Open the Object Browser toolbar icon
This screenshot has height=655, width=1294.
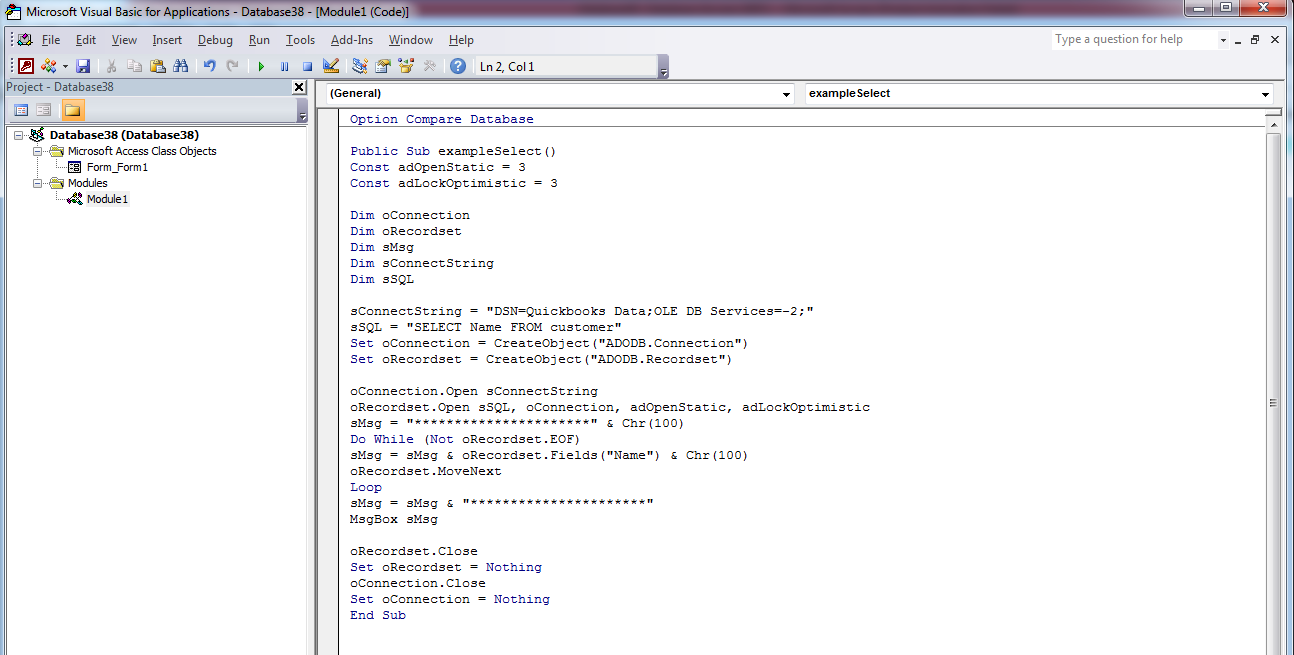pos(406,66)
